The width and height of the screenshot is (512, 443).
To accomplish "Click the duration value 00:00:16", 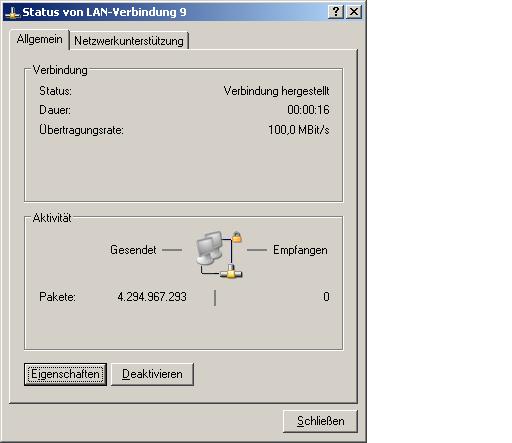I will pyautogui.click(x=308, y=110).
